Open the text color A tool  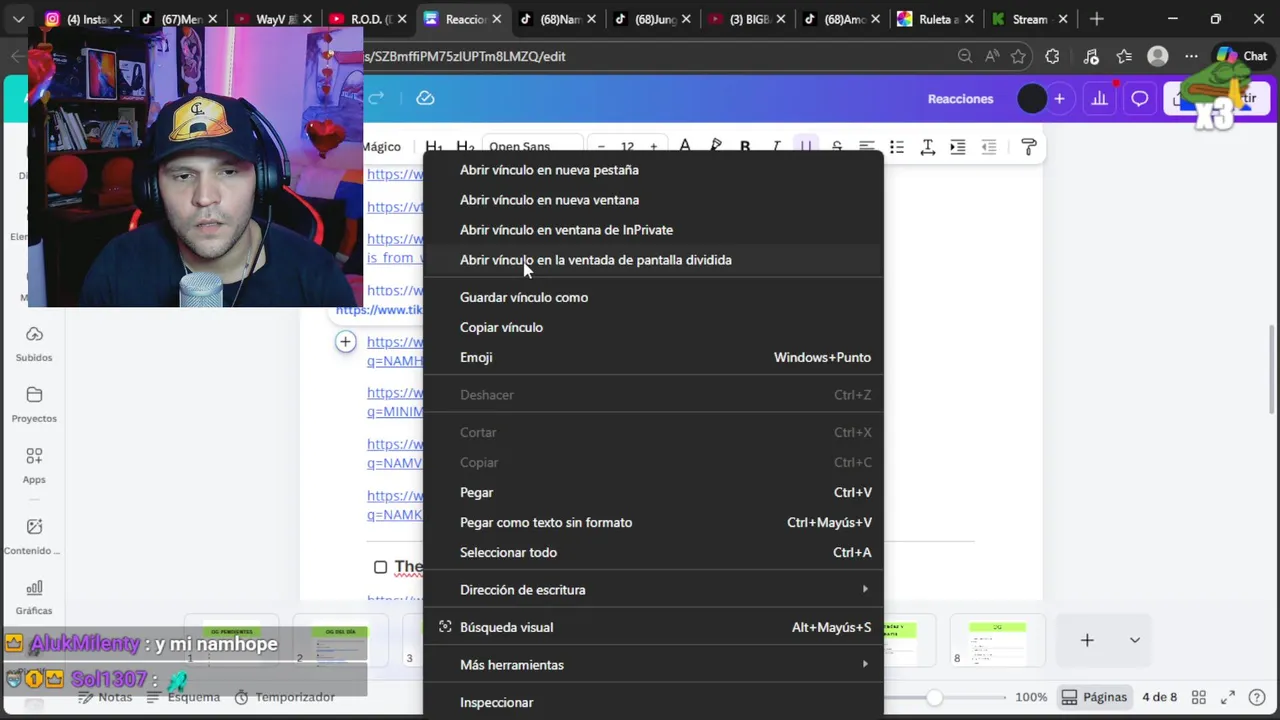click(685, 146)
